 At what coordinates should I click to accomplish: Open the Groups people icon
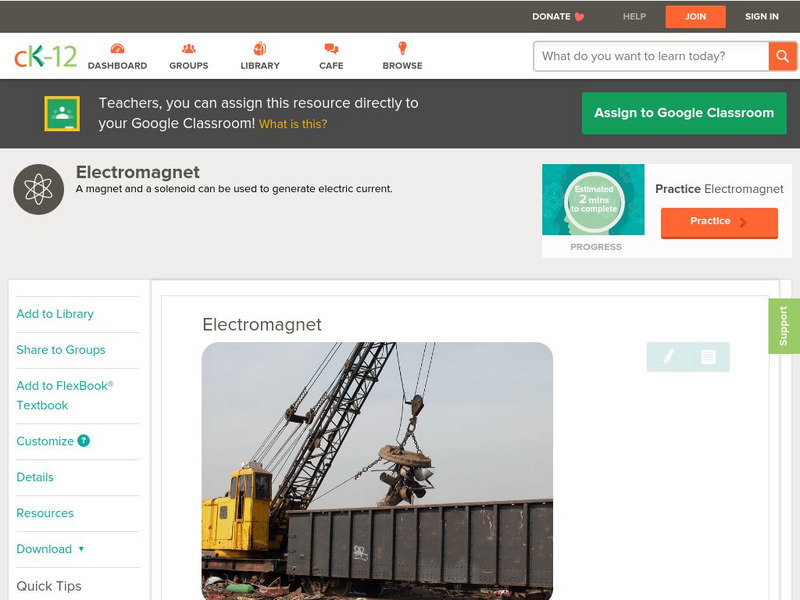189,49
